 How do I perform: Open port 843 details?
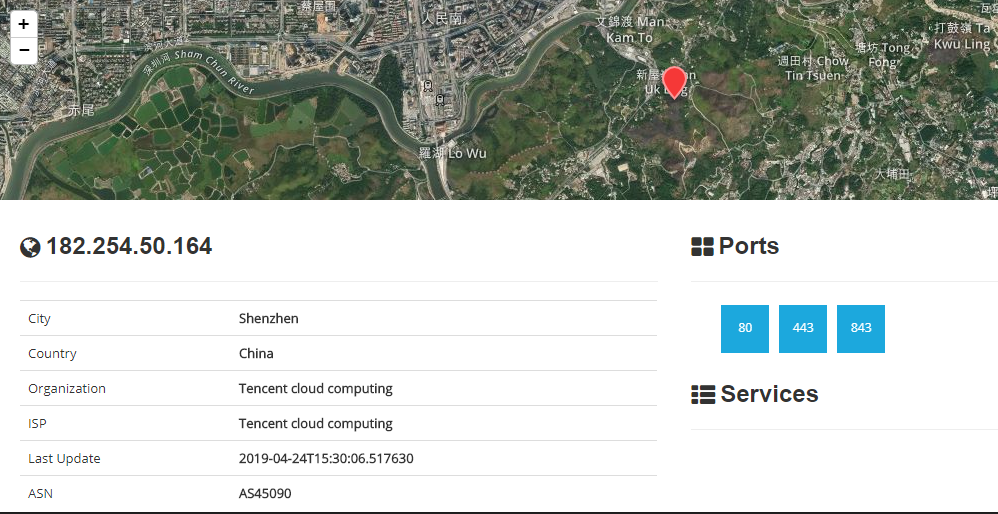(861, 328)
